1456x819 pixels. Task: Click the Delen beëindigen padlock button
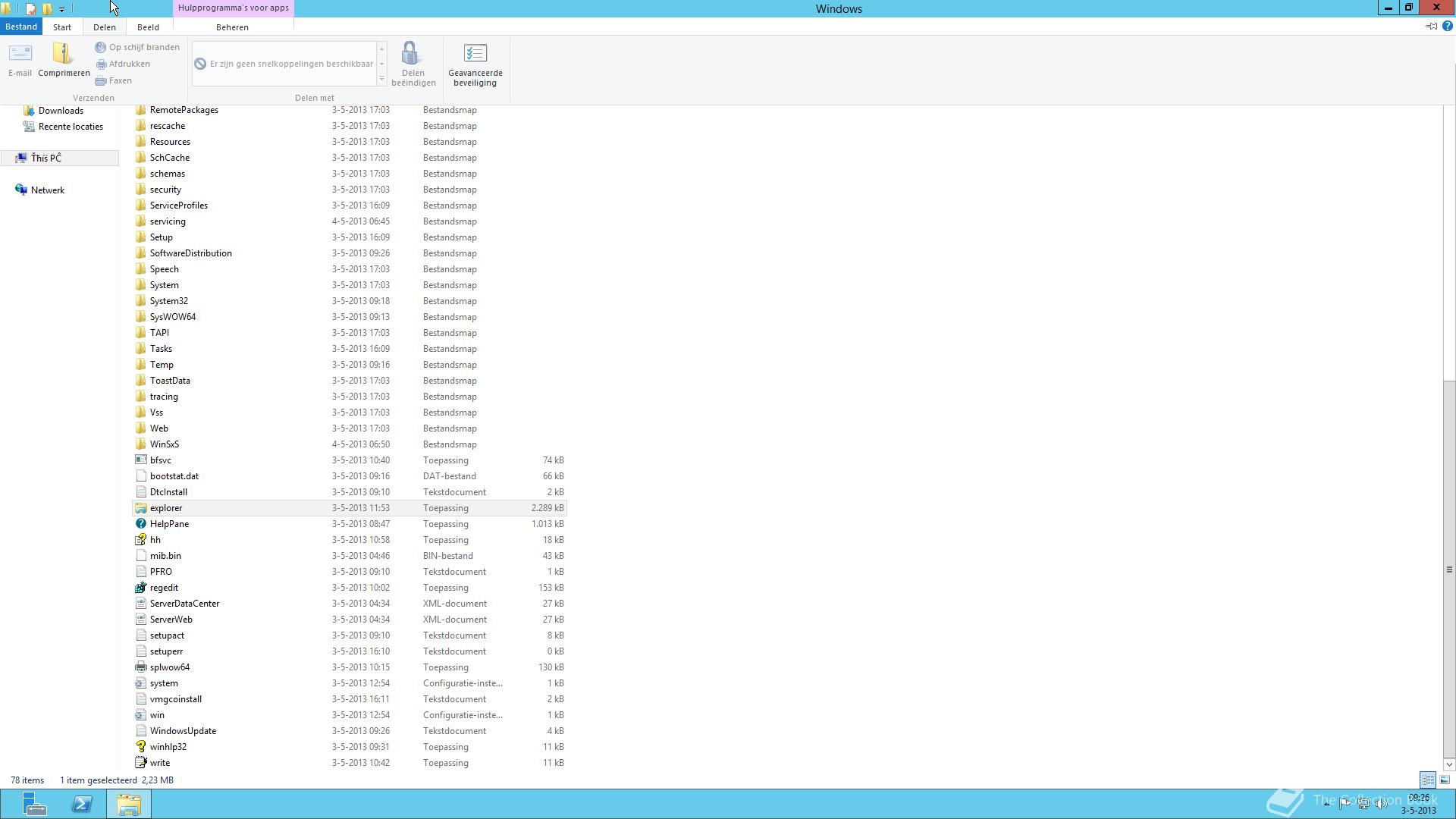pyautogui.click(x=413, y=64)
